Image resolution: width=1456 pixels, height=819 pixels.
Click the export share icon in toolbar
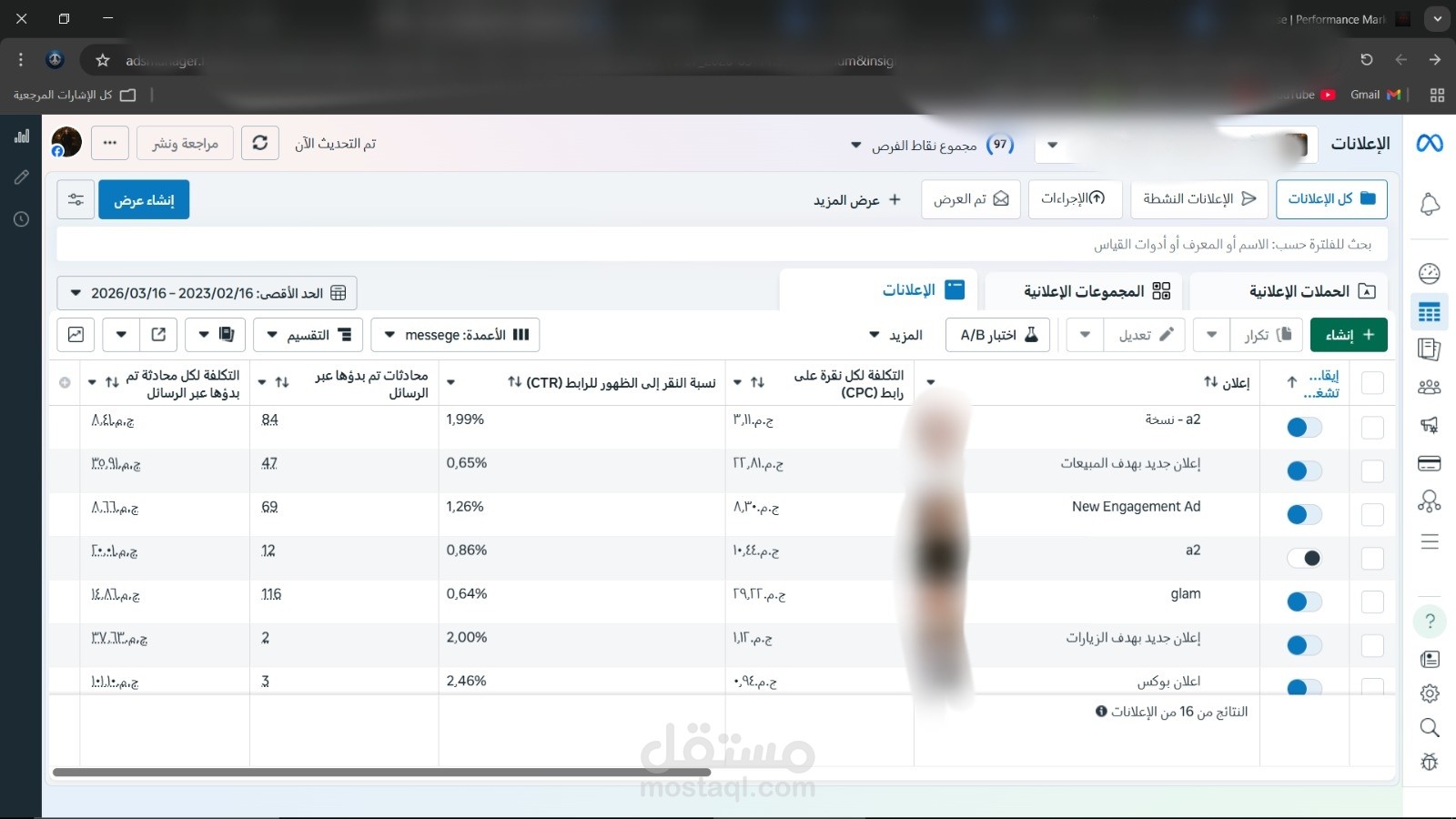point(158,335)
